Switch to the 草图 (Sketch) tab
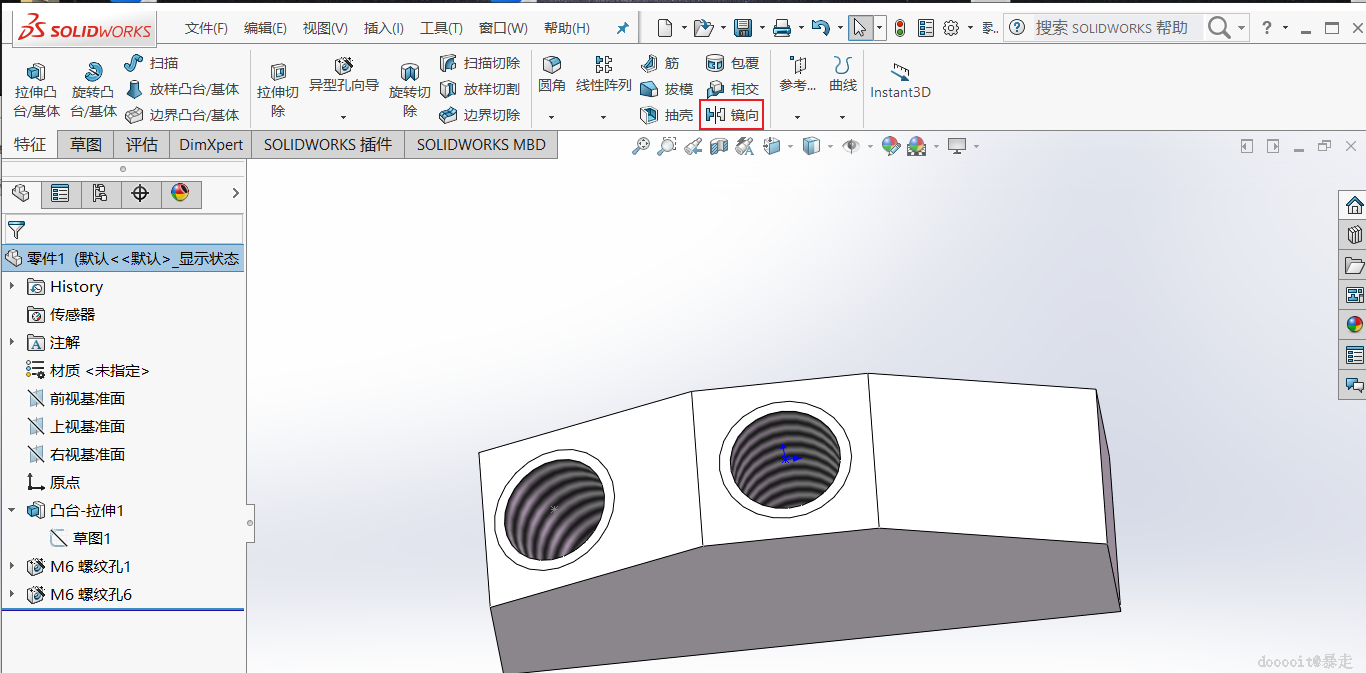This screenshot has height=673, width=1366. [86, 144]
